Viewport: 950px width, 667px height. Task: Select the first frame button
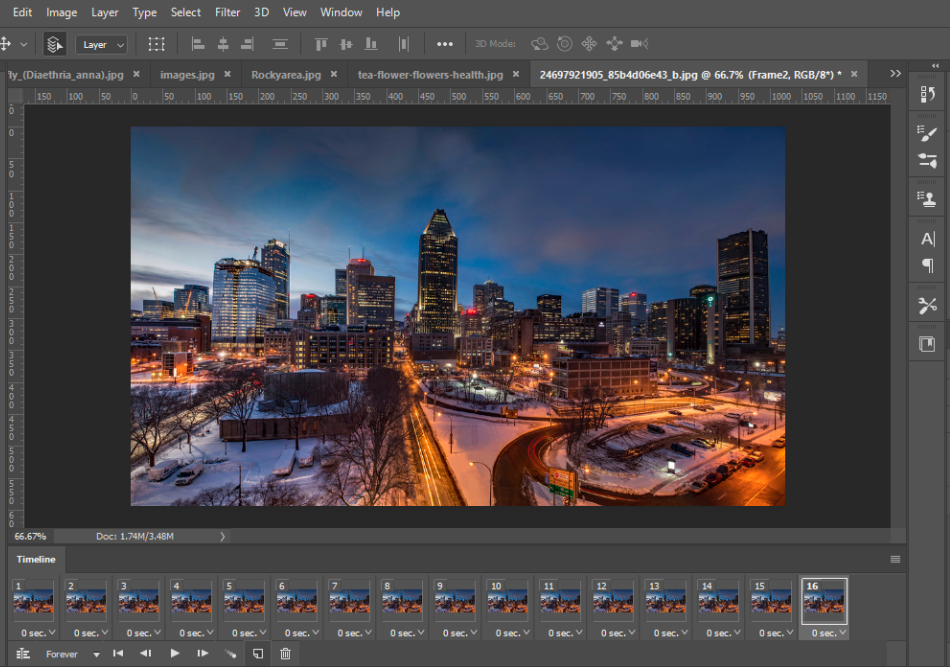click(118, 653)
